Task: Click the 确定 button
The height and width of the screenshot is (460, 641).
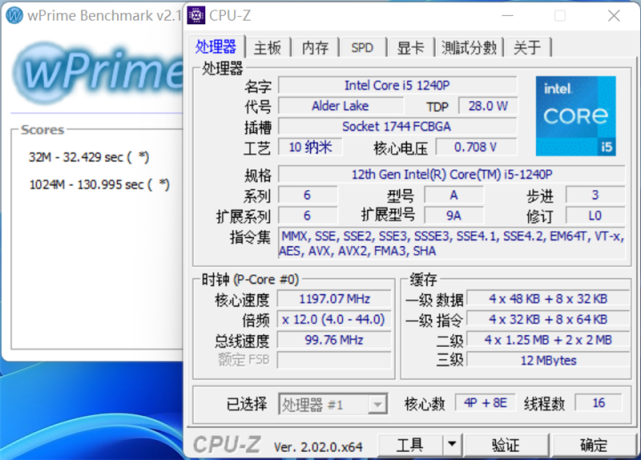Action: 594,444
